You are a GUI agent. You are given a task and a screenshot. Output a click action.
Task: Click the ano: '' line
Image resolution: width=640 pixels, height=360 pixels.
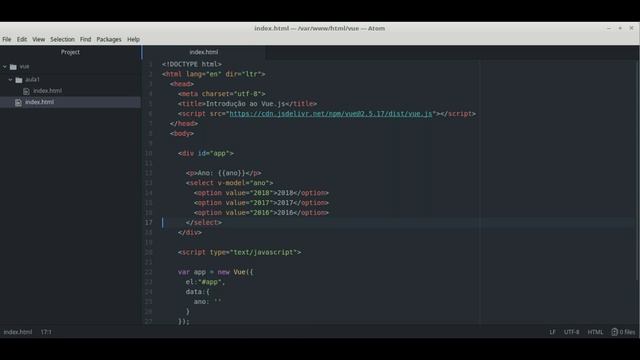tap(207, 302)
